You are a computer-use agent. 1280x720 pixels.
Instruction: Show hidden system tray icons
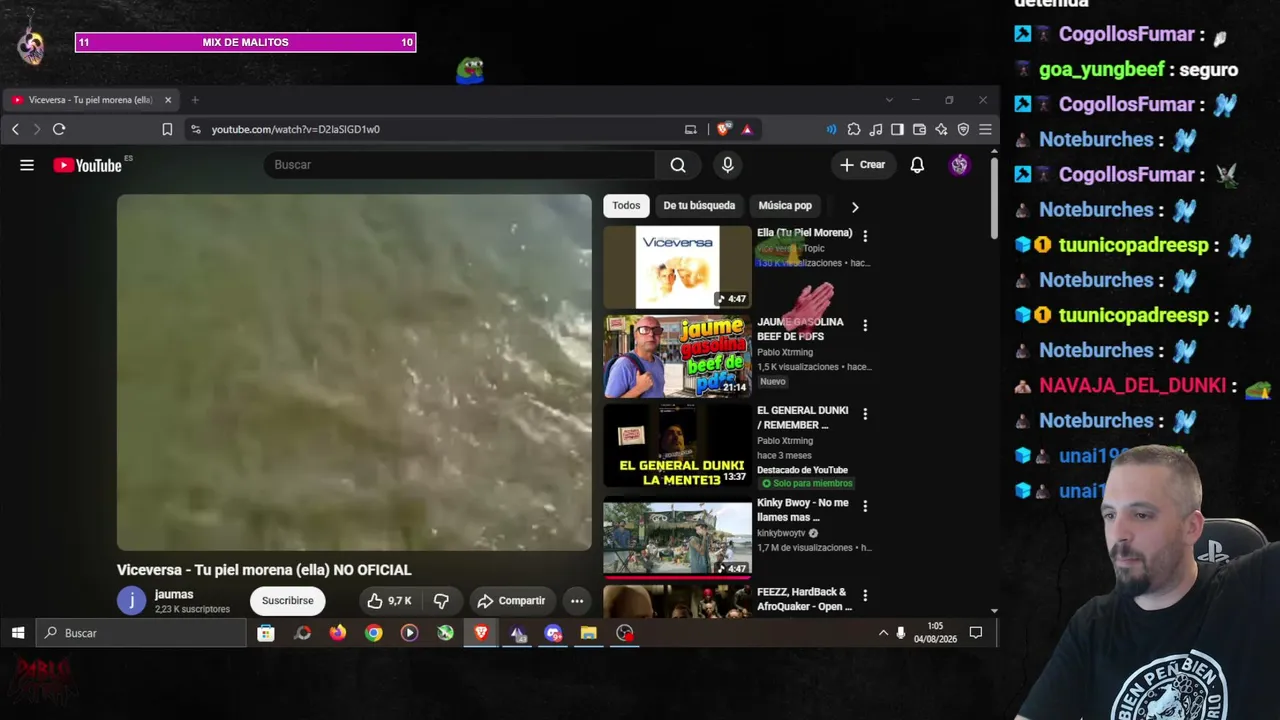pos(883,633)
